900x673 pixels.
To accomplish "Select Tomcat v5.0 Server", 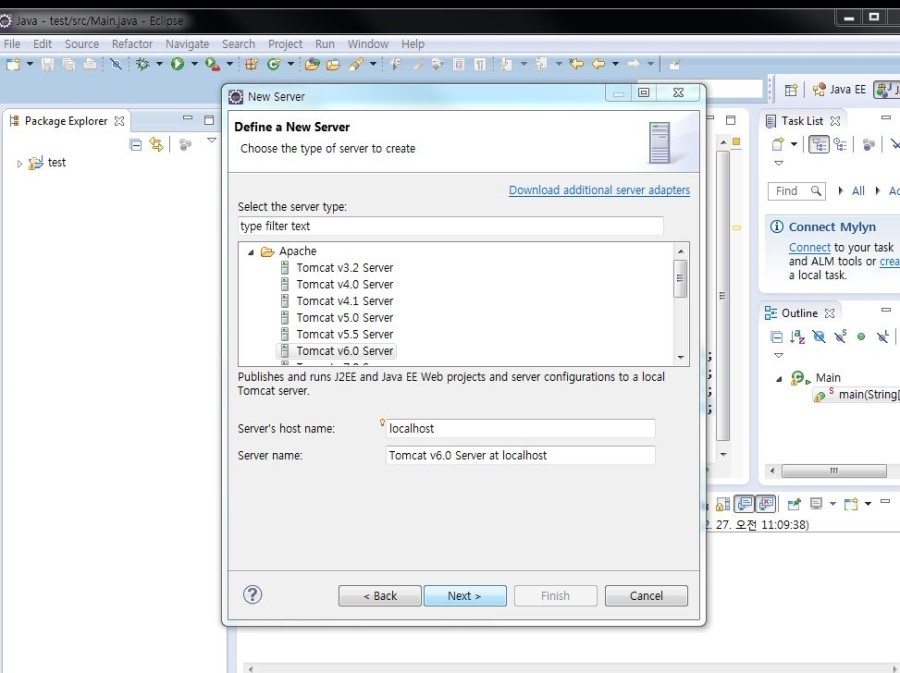I will click(x=344, y=318).
